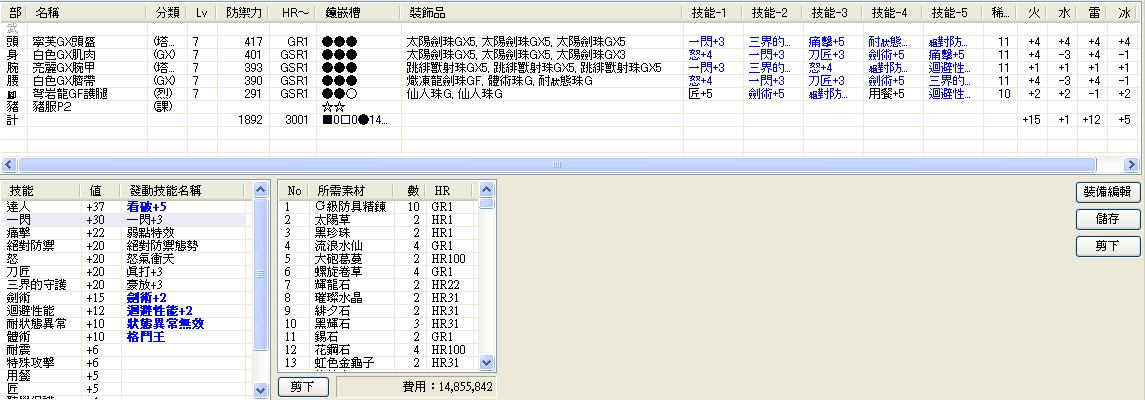Sort by the 防禦力 column header

[244, 13]
